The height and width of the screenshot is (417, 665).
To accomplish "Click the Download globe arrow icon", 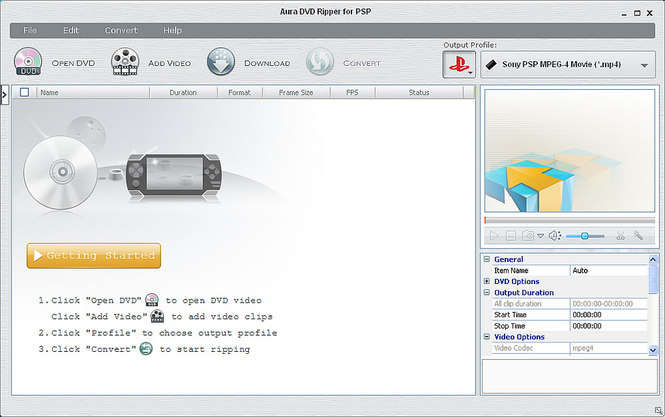I will point(221,62).
